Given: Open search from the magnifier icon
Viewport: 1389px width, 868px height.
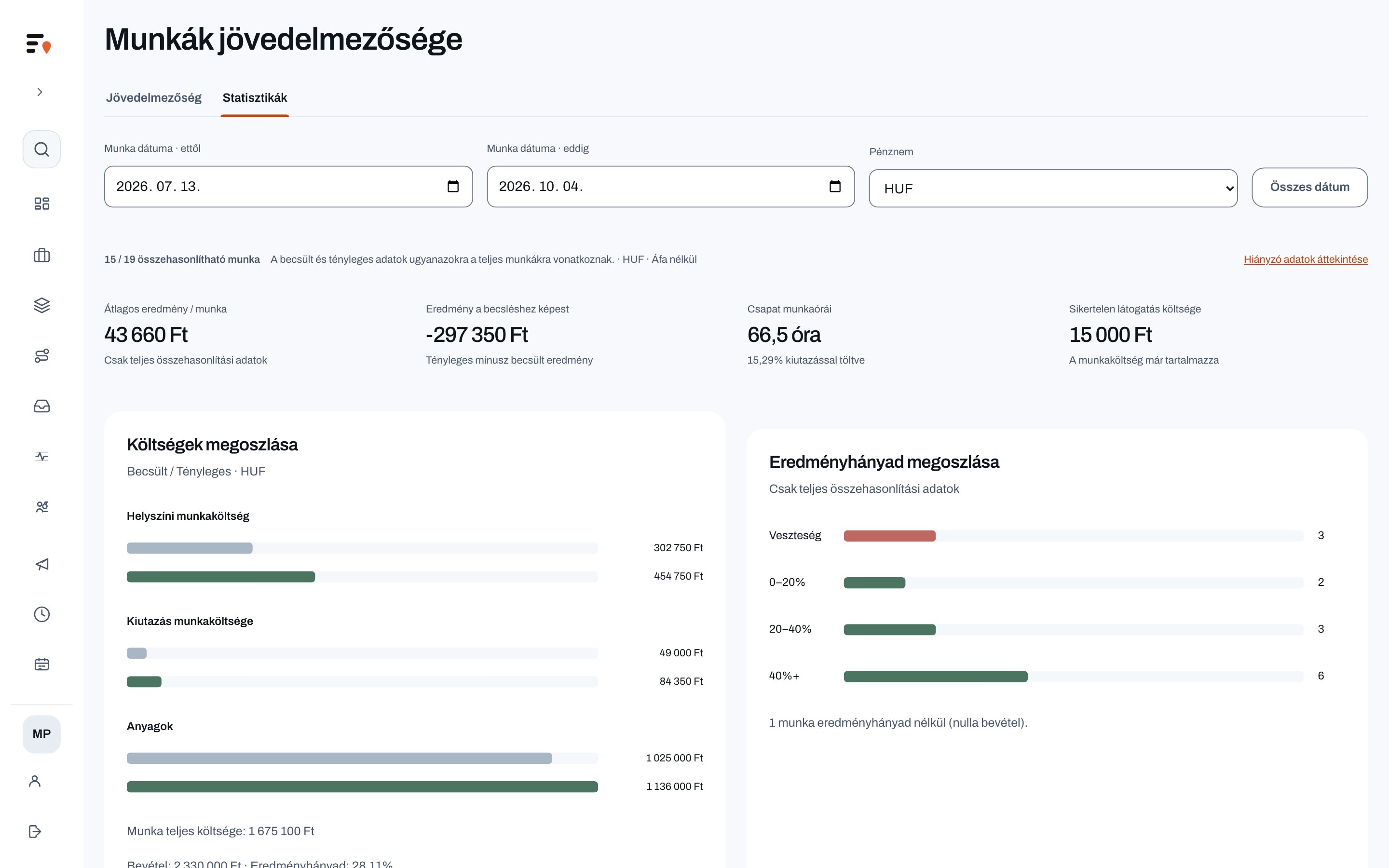Looking at the screenshot, I should point(41,149).
